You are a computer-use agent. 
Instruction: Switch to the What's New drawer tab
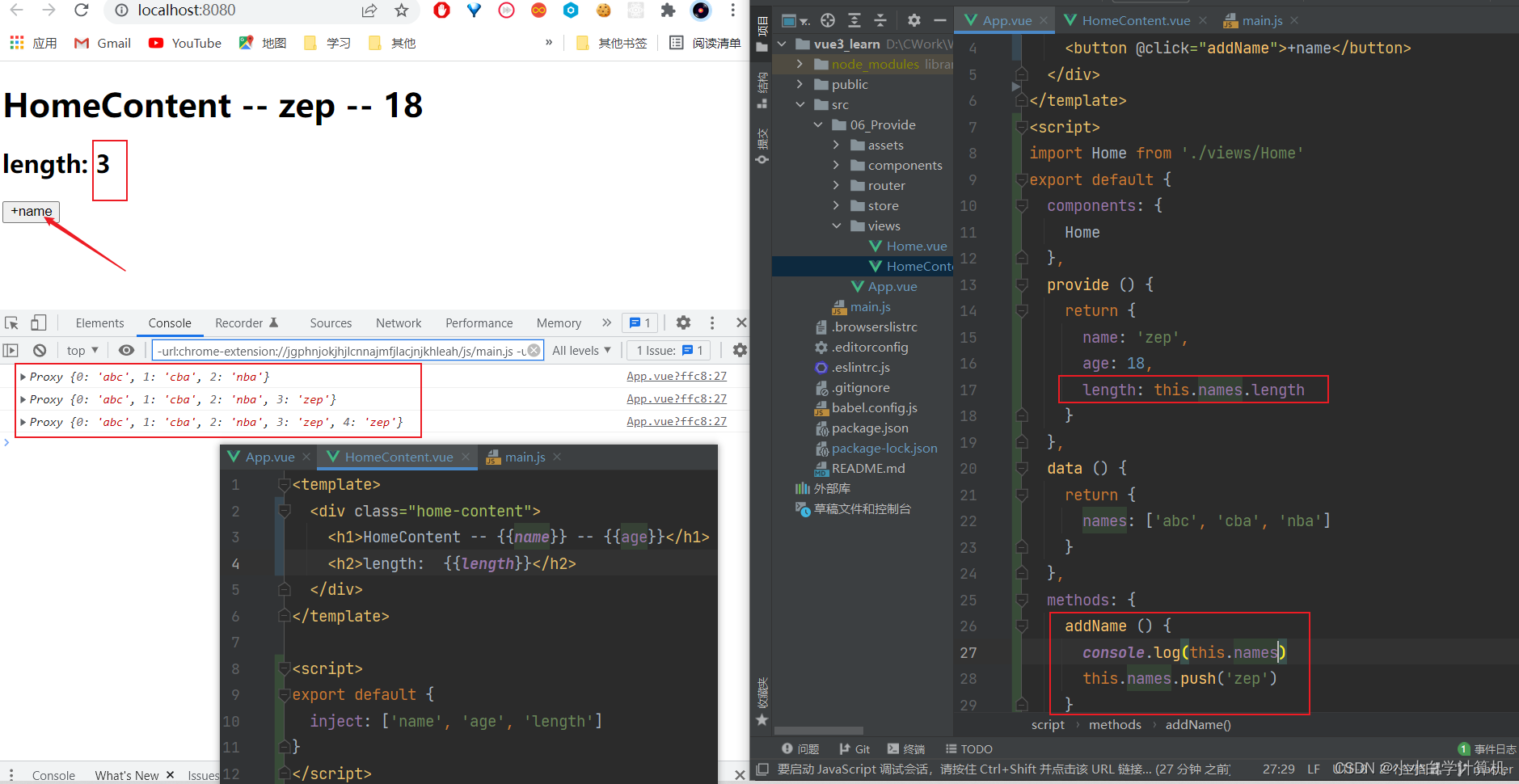(127, 775)
